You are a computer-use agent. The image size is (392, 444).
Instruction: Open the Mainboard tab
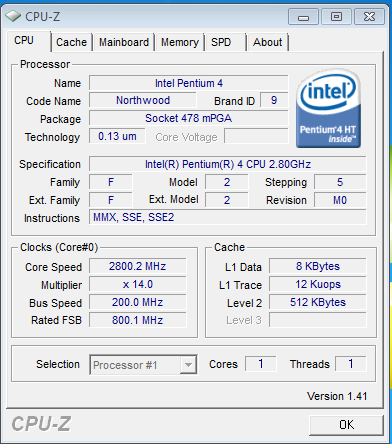click(x=124, y=42)
